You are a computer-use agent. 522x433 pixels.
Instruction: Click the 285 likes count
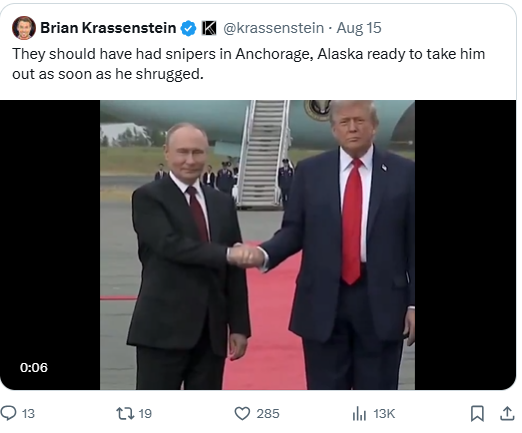click(x=268, y=414)
